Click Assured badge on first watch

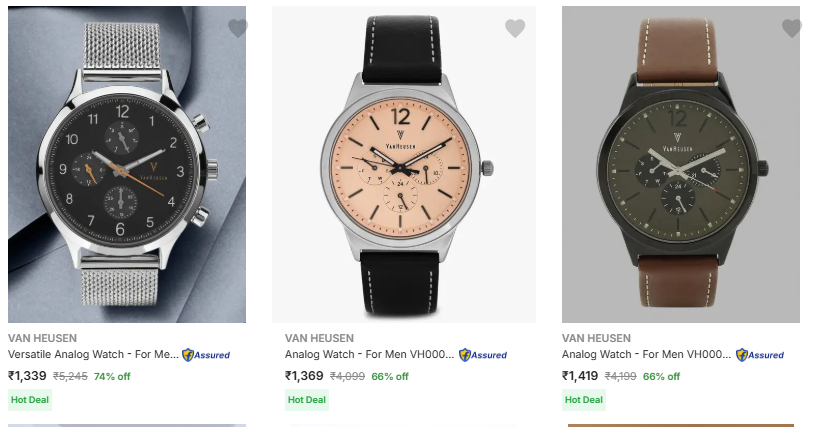[x=206, y=355]
